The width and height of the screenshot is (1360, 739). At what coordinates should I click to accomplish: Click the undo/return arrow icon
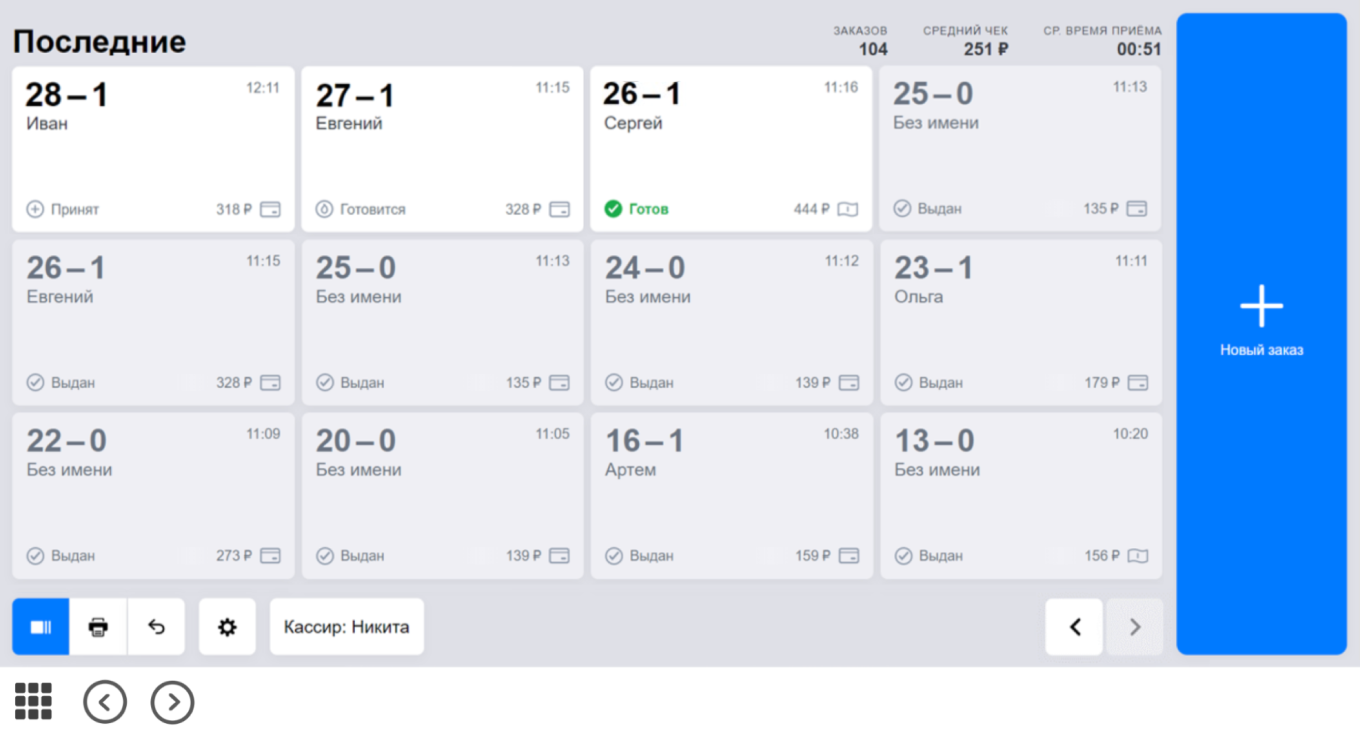[x=156, y=627]
